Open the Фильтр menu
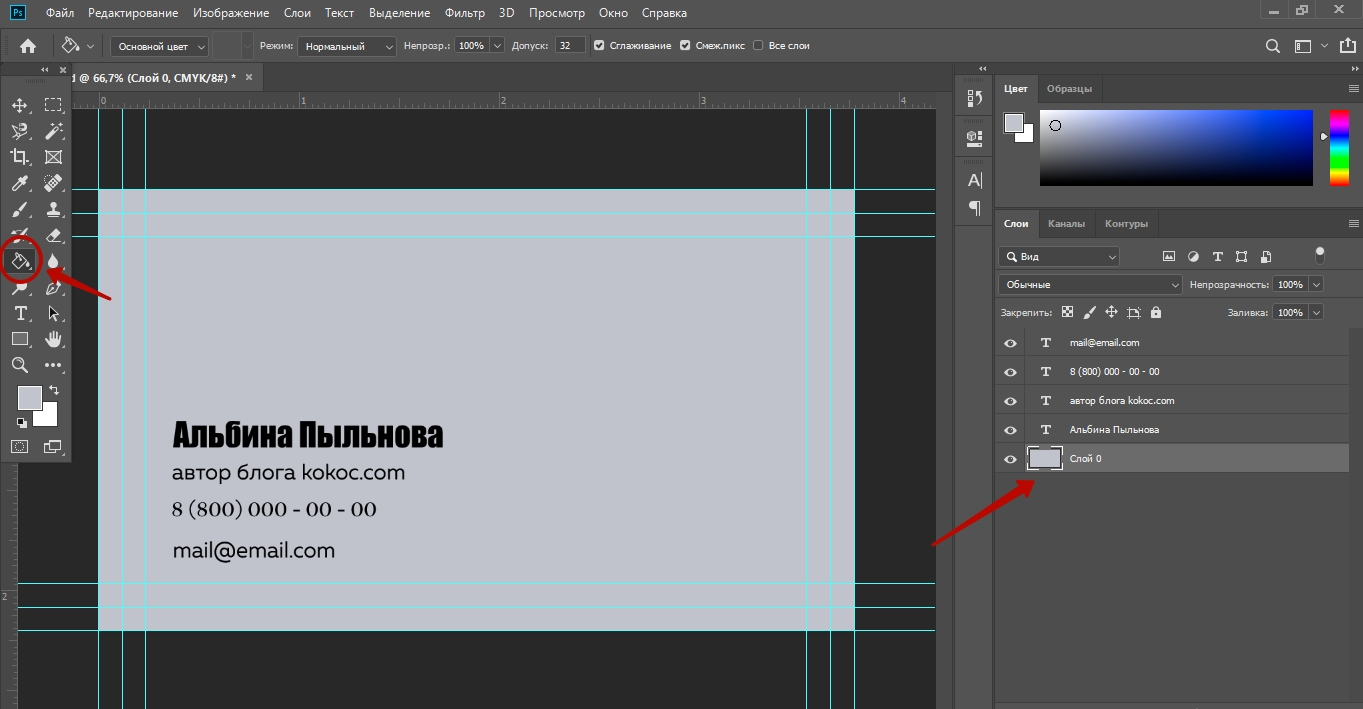This screenshot has height=709, width=1363. pyautogui.click(x=465, y=13)
